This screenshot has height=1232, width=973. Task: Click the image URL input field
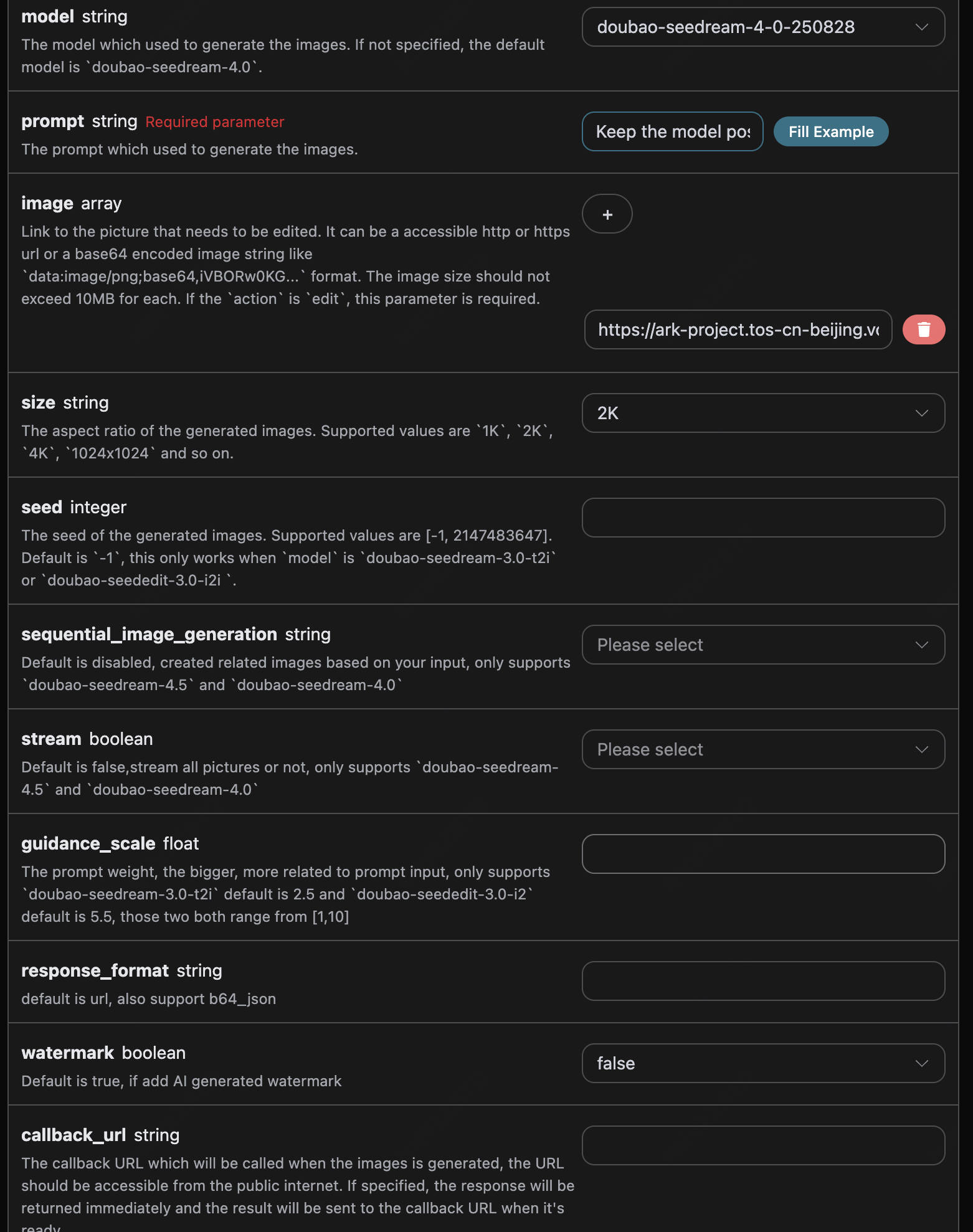click(x=738, y=330)
